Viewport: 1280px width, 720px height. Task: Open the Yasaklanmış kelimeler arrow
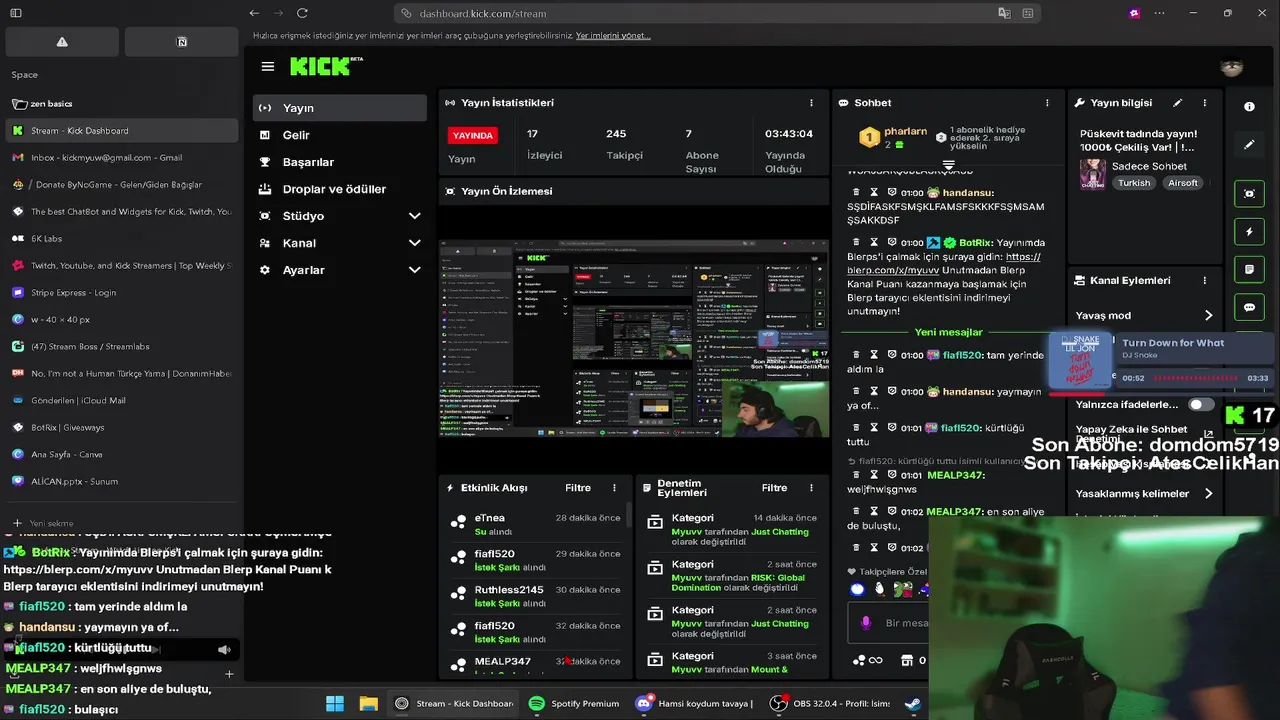coord(1208,493)
